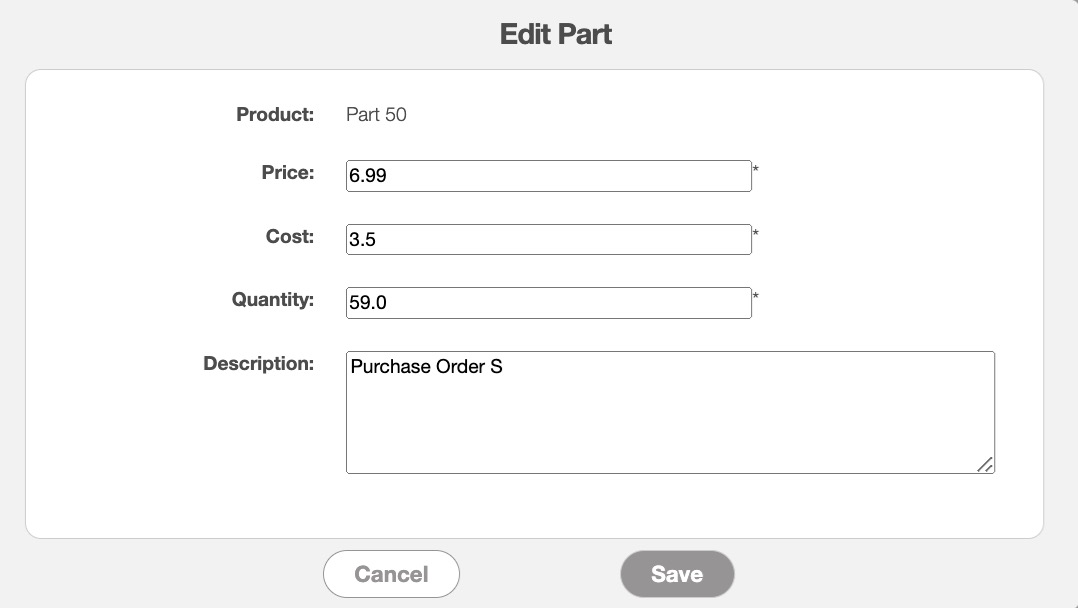1078x608 pixels.
Task: Click the white form panel below Description
Action: pos(534,506)
